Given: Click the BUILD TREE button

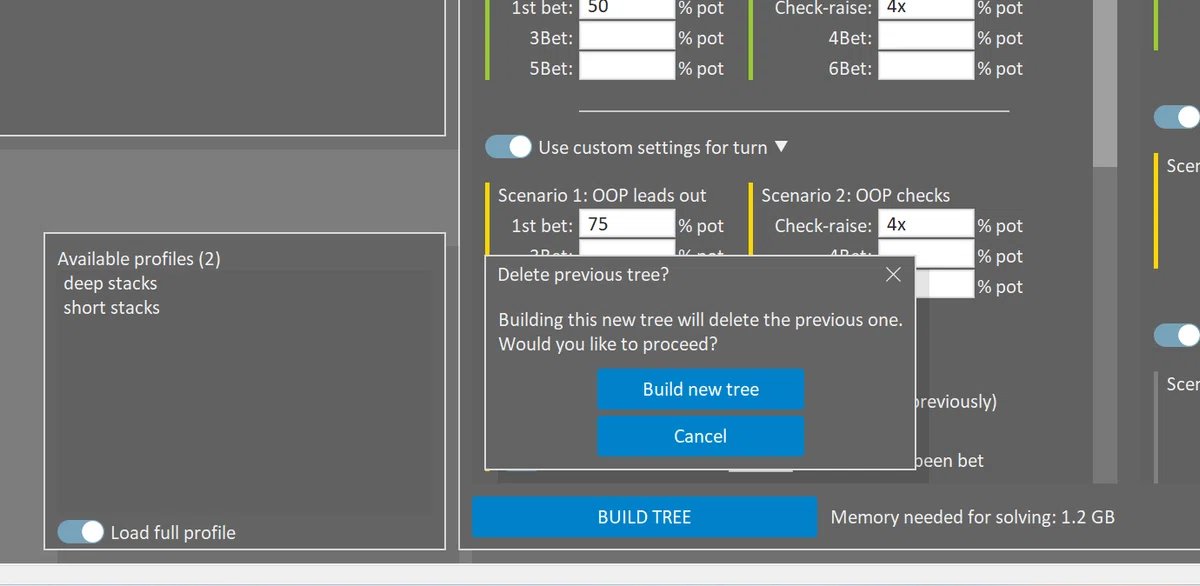Looking at the screenshot, I should click(x=644, y=517).
